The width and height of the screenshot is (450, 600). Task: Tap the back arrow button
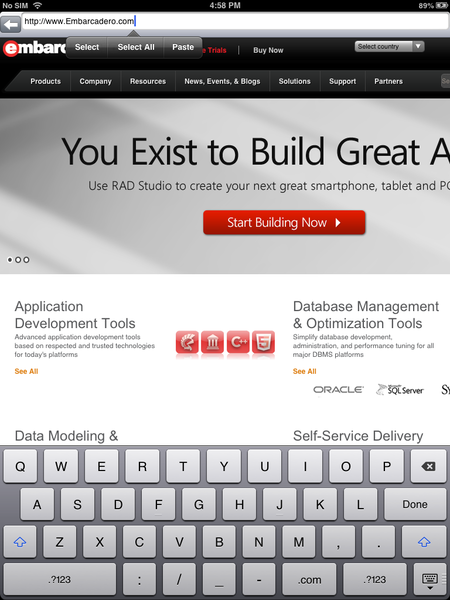coord(10,24)
